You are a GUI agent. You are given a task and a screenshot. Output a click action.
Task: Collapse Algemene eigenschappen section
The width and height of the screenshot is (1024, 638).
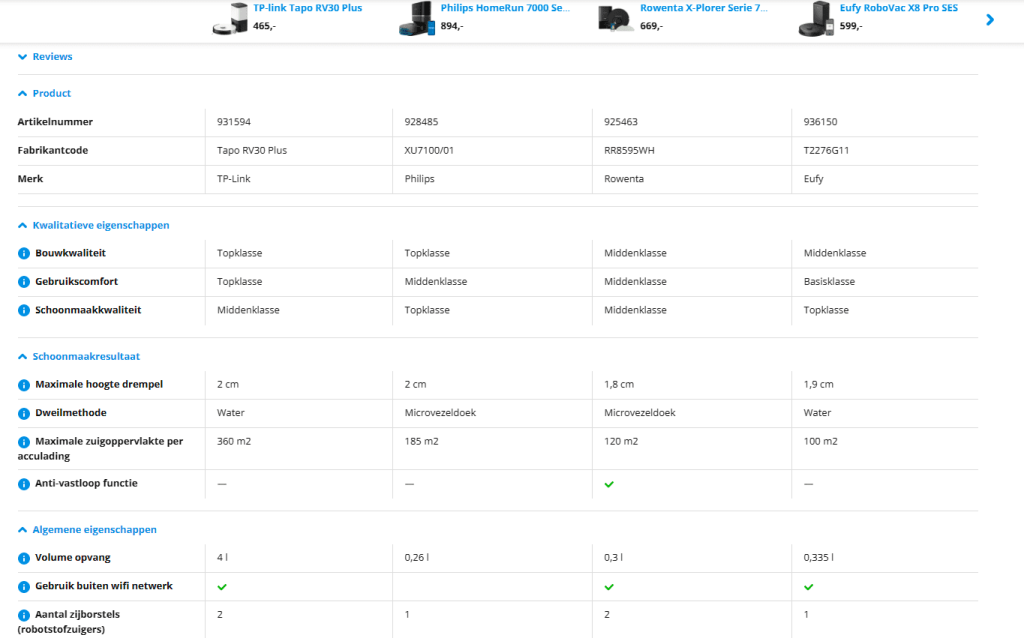(x=87, y=530)
